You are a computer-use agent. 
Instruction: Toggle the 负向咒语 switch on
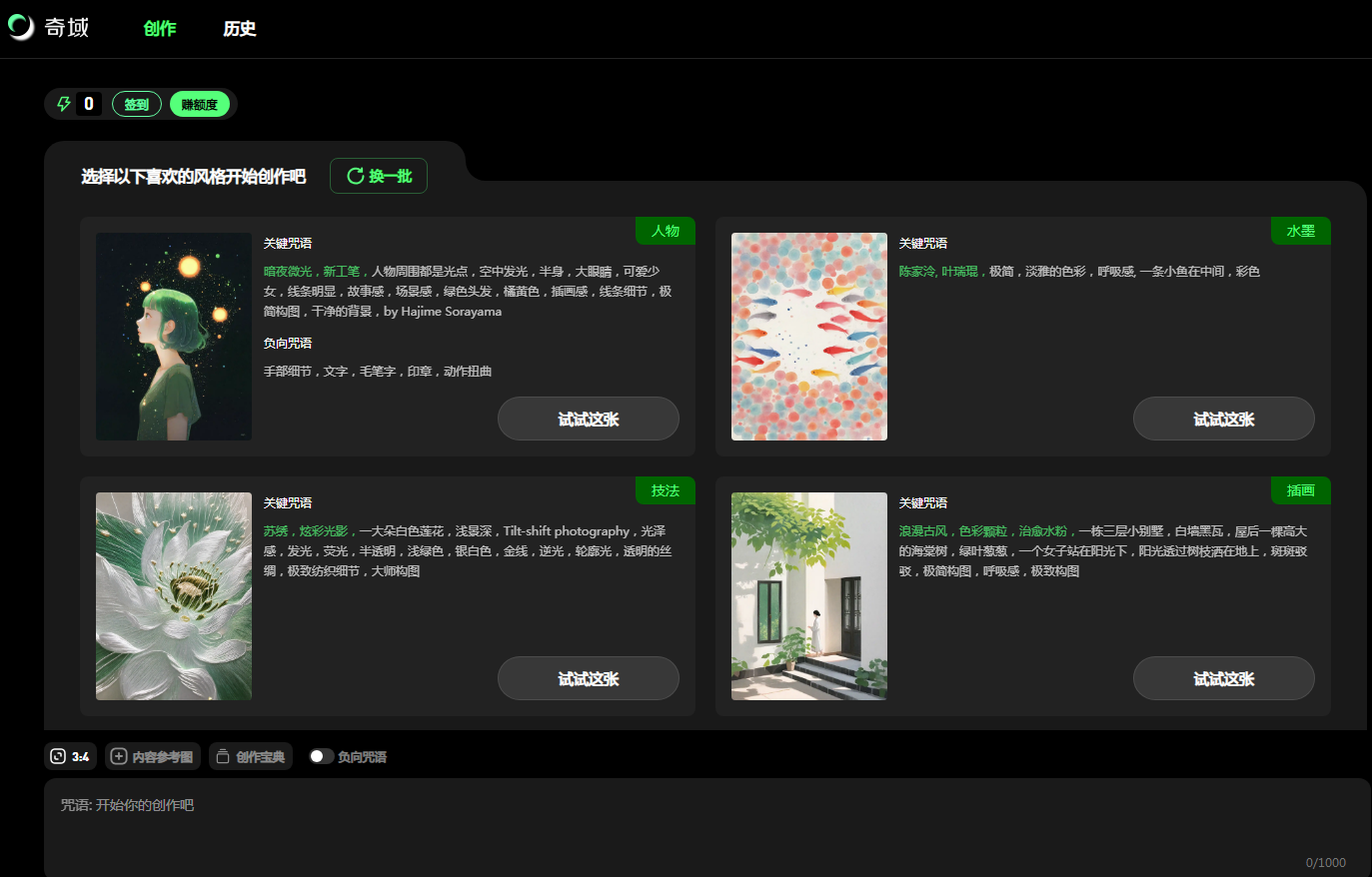(x=321, y=756)
